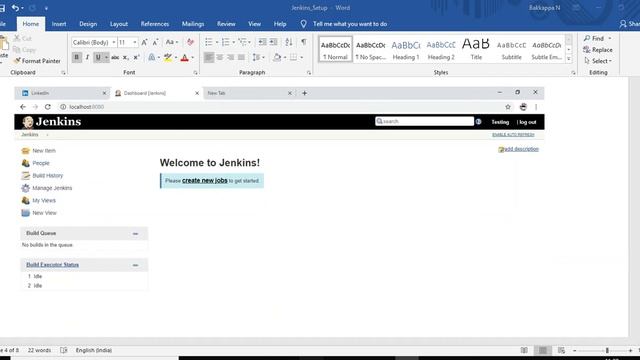Viewport: 640px width, 360px height.
Task: Click the spelling proofing icon in status bar
Action: 64,350
